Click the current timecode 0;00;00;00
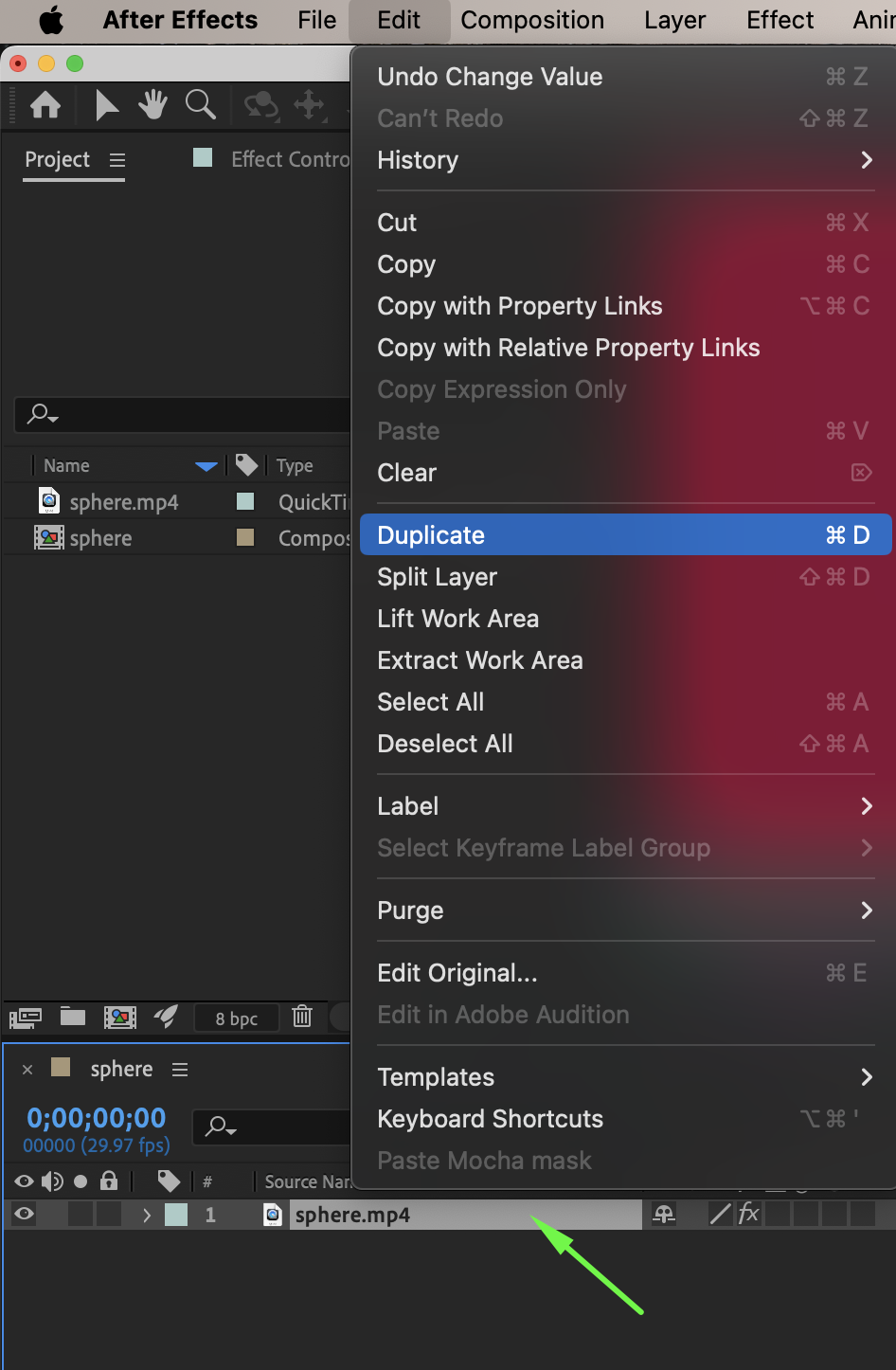 [97, 1118]
